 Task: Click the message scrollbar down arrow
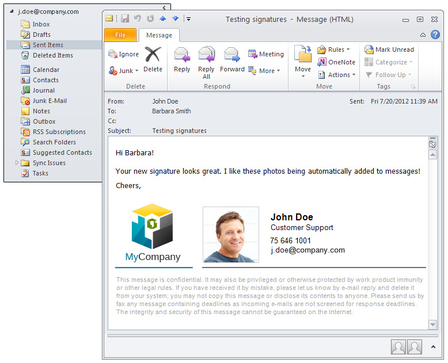click(x=433, y=324)
